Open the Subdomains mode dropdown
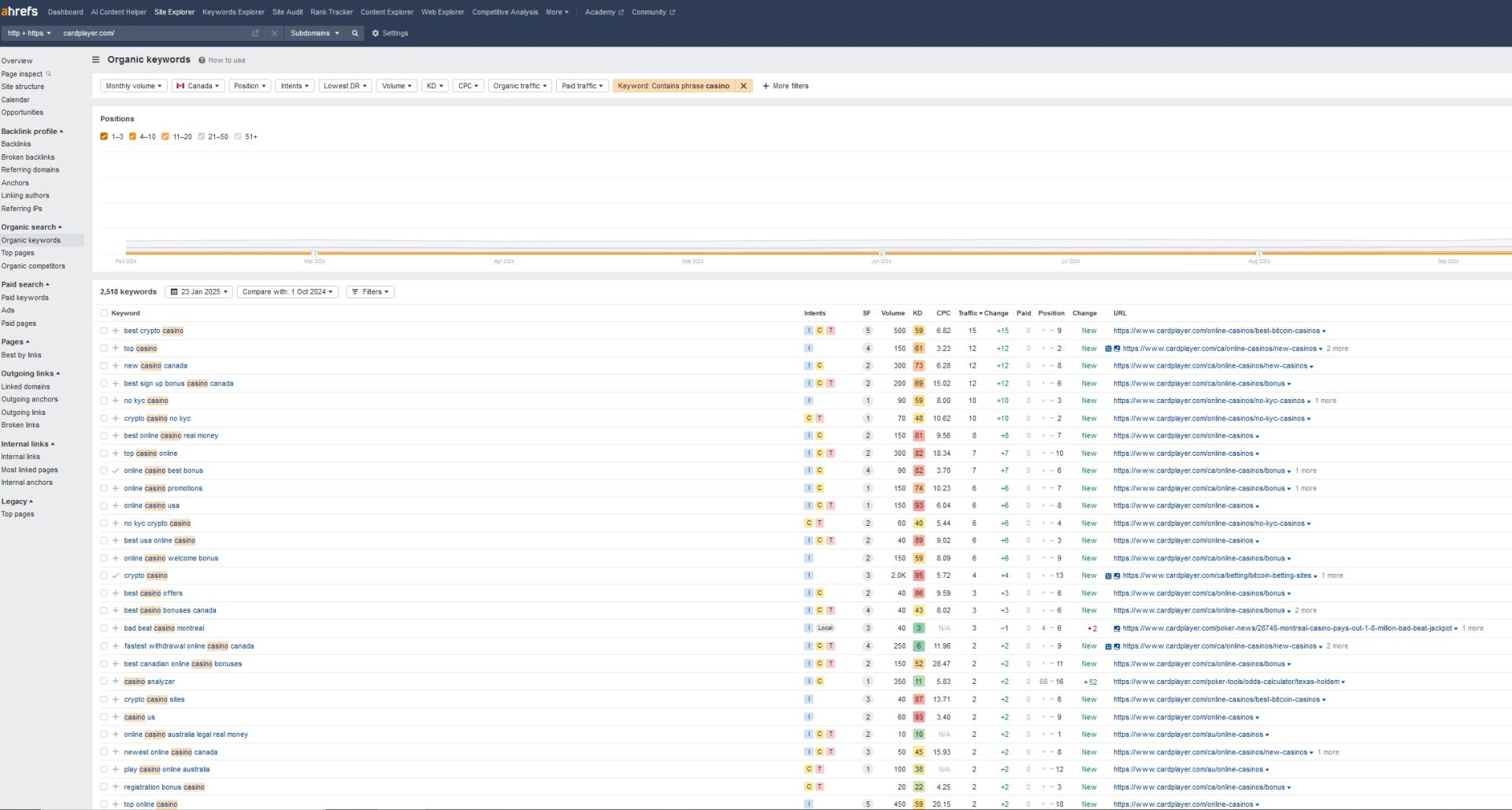1512x810 pixels. [314, 33]
